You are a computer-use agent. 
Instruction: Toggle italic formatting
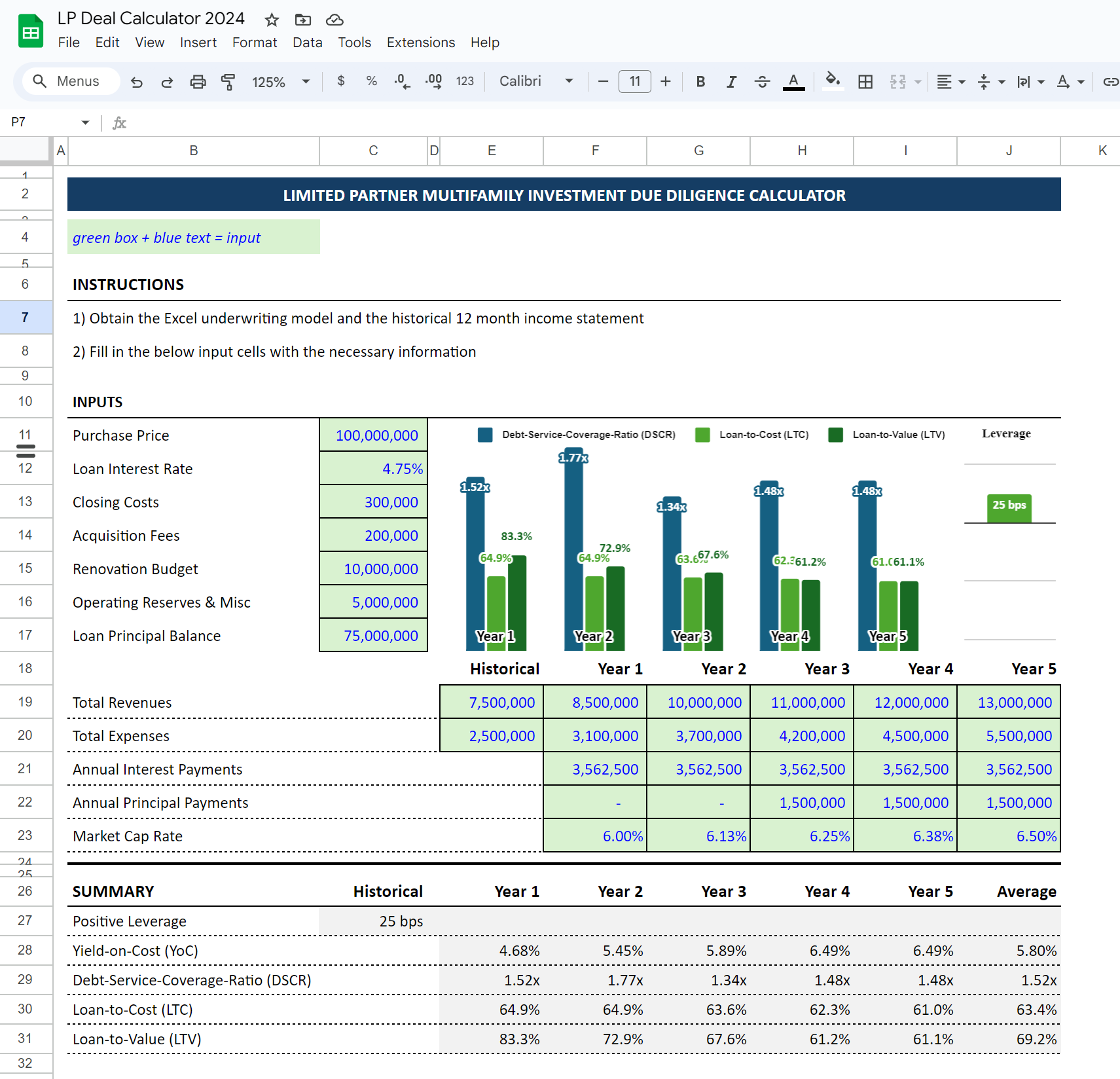[731, 81]
